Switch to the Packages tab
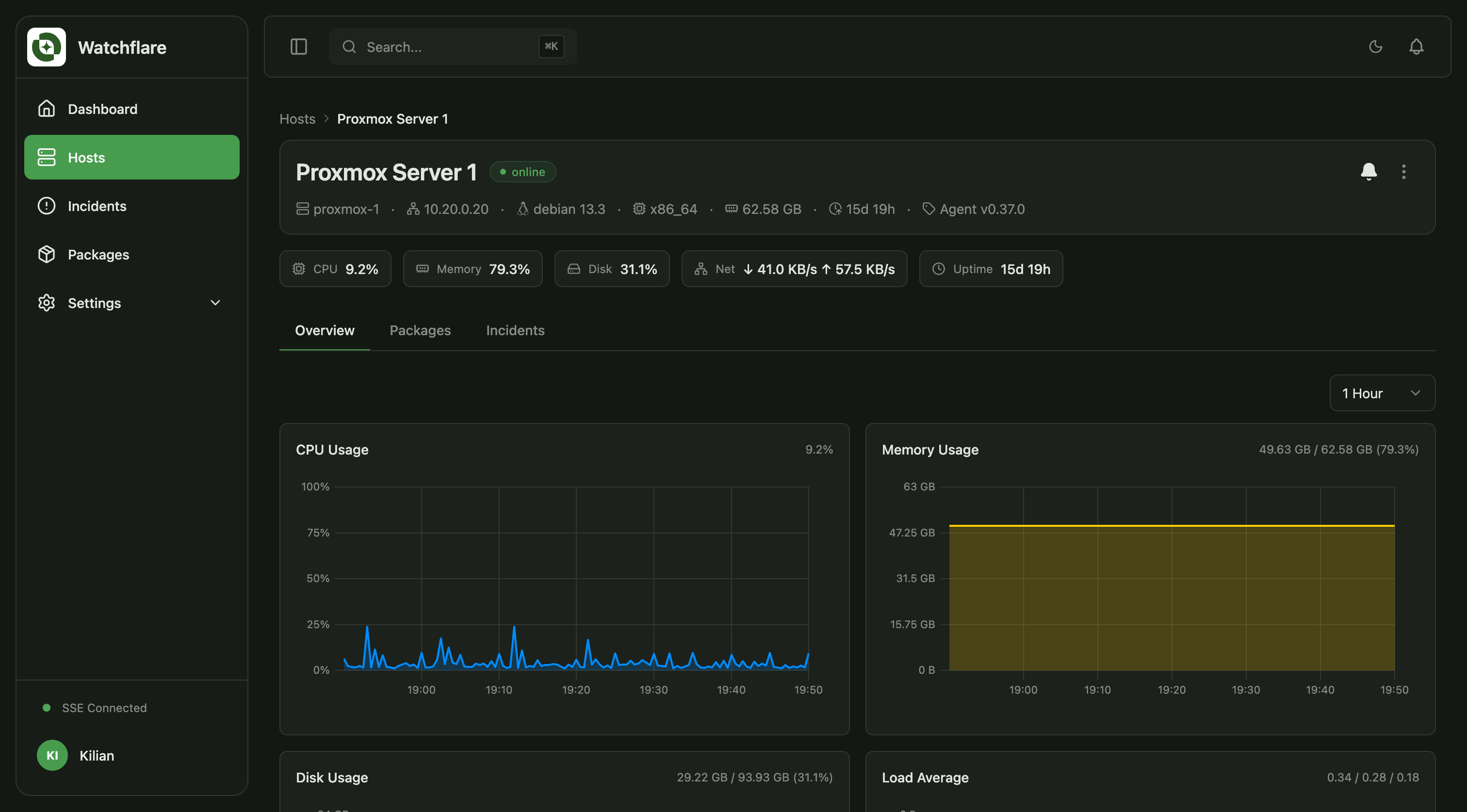 click(x=420, y=330)
